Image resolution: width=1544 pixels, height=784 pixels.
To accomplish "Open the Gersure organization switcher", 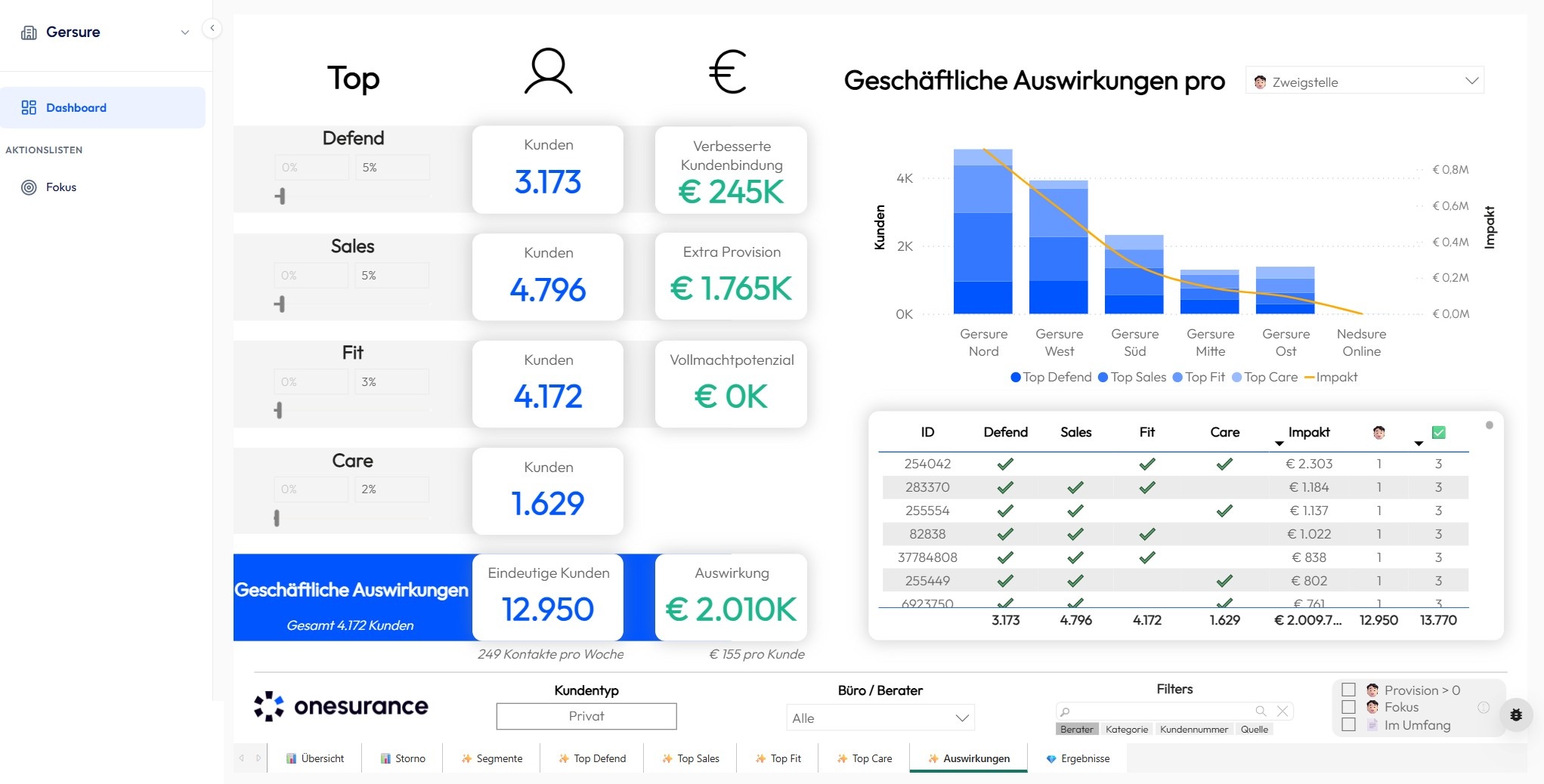I will pyautogui.click(x=106, y=32).
